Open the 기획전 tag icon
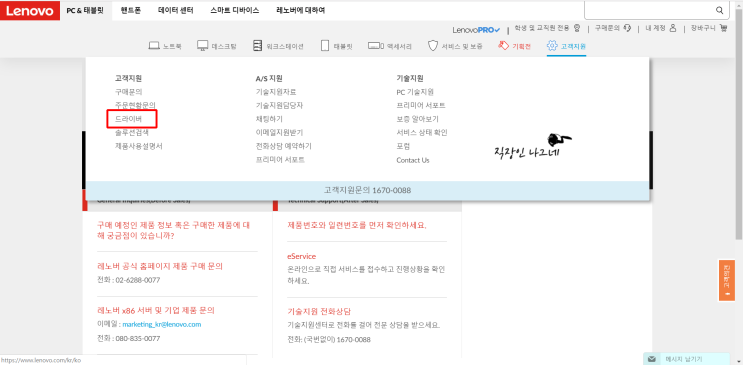This screenshot has width=743, height=365. click(503, 46)
